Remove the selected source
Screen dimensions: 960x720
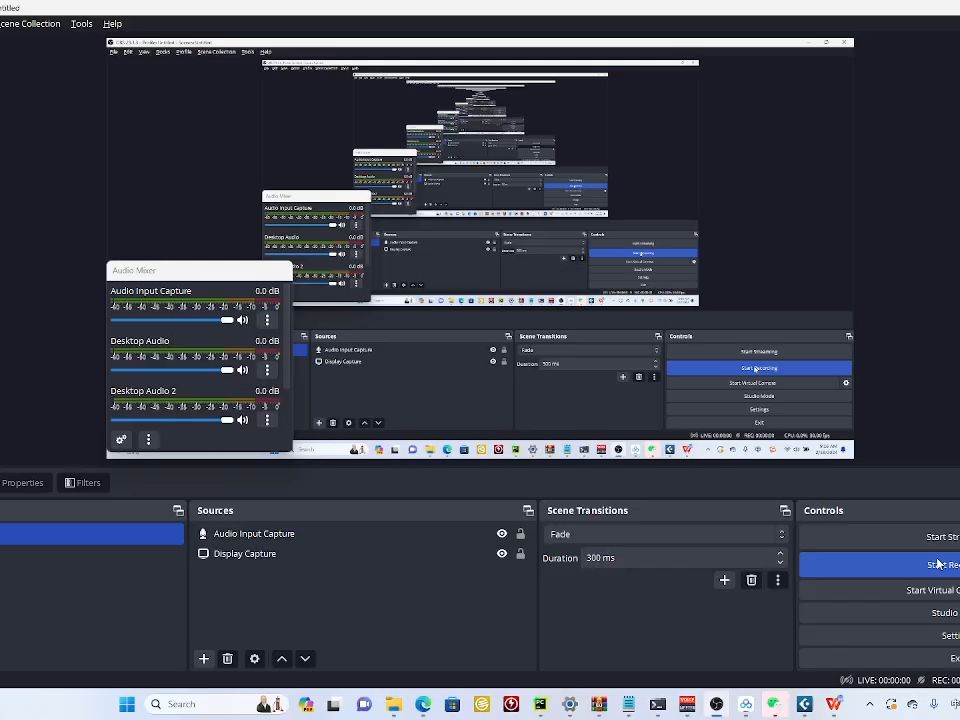click(228, 659)
